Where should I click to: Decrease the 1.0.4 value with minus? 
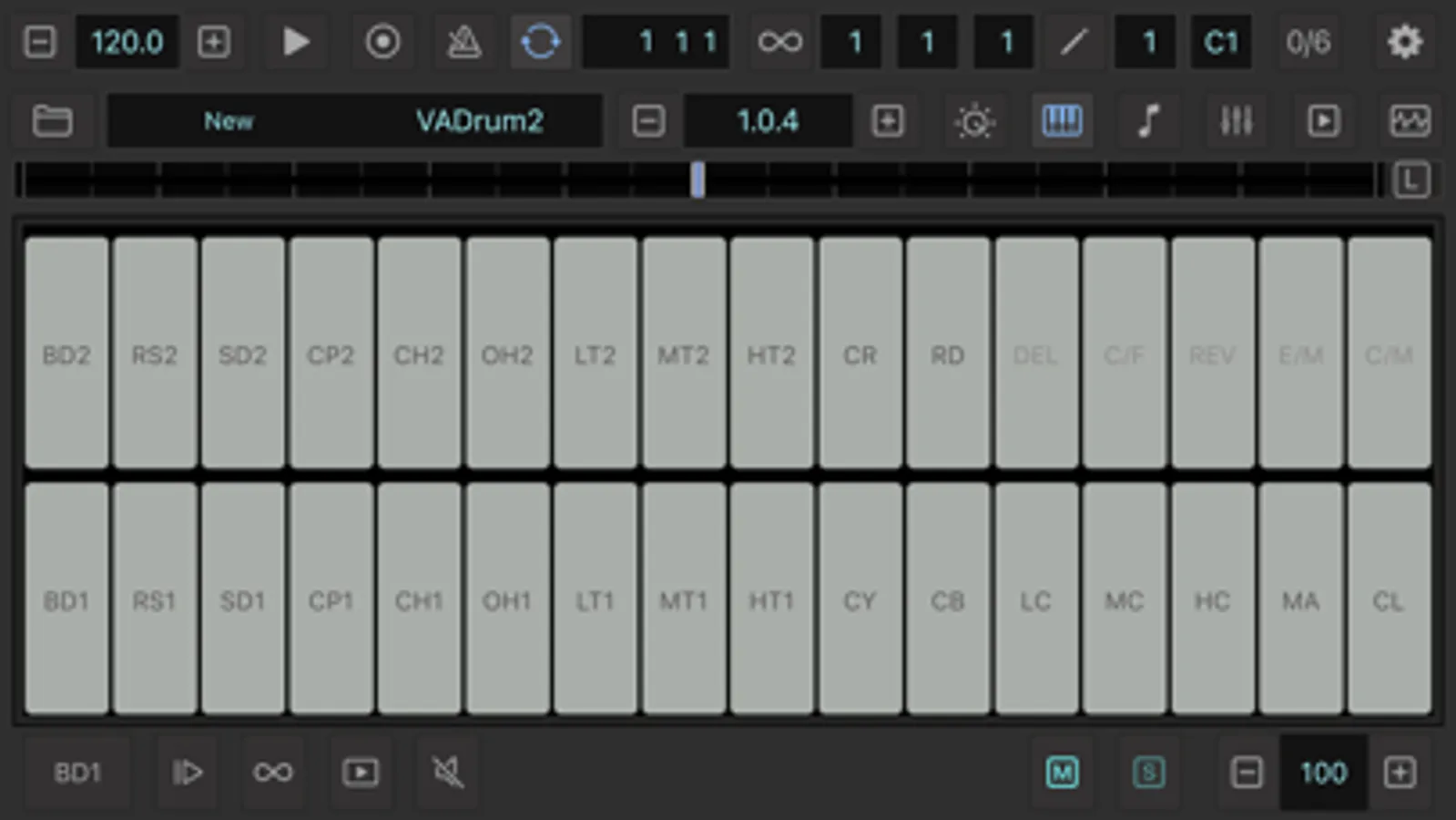pyautogui.click(x=648, y=120)
